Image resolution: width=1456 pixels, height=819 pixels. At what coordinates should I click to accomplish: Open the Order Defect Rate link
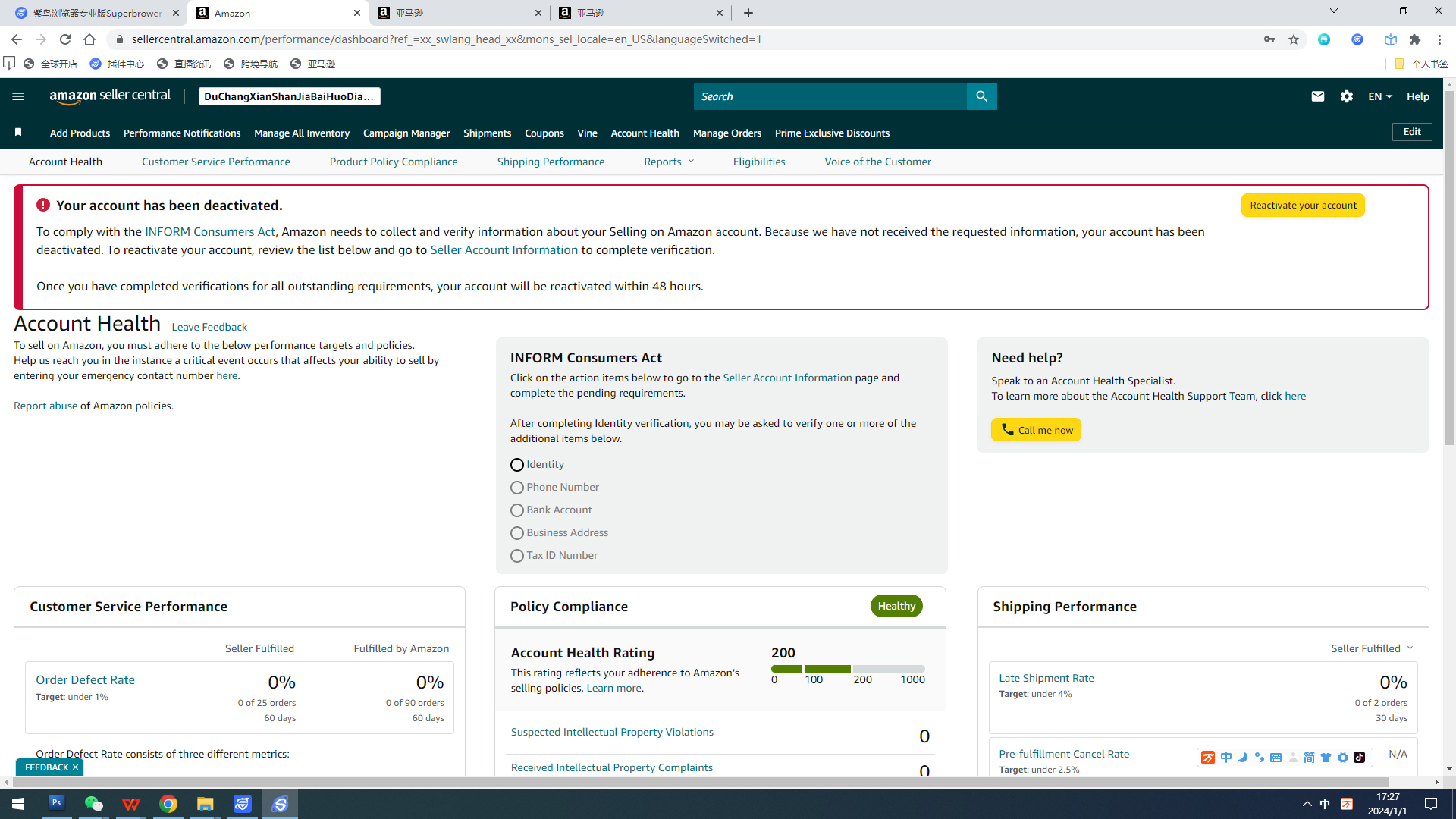(85, 680)
